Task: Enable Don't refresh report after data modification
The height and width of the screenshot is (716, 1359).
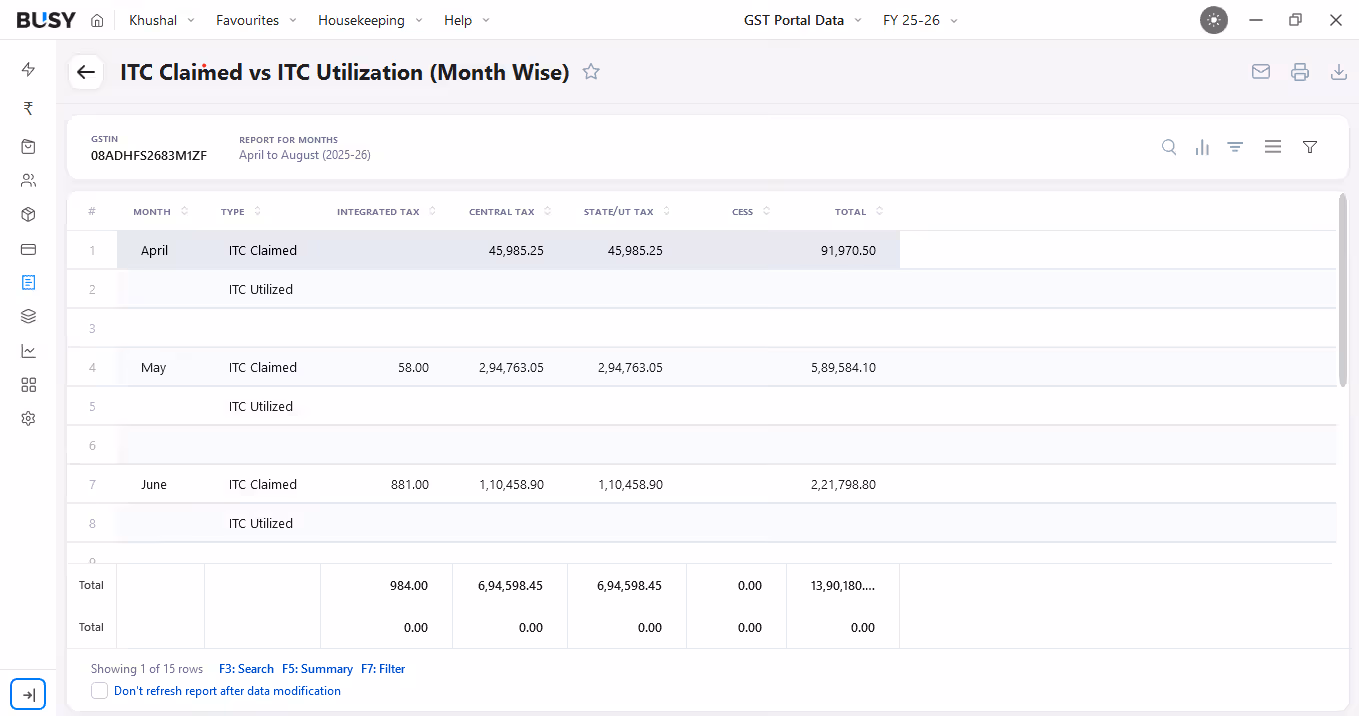Action: pos(99,691)
